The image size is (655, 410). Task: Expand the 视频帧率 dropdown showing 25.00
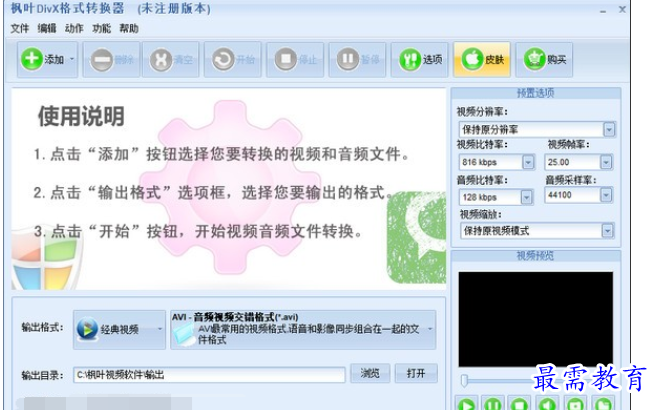tap(606, 162)
